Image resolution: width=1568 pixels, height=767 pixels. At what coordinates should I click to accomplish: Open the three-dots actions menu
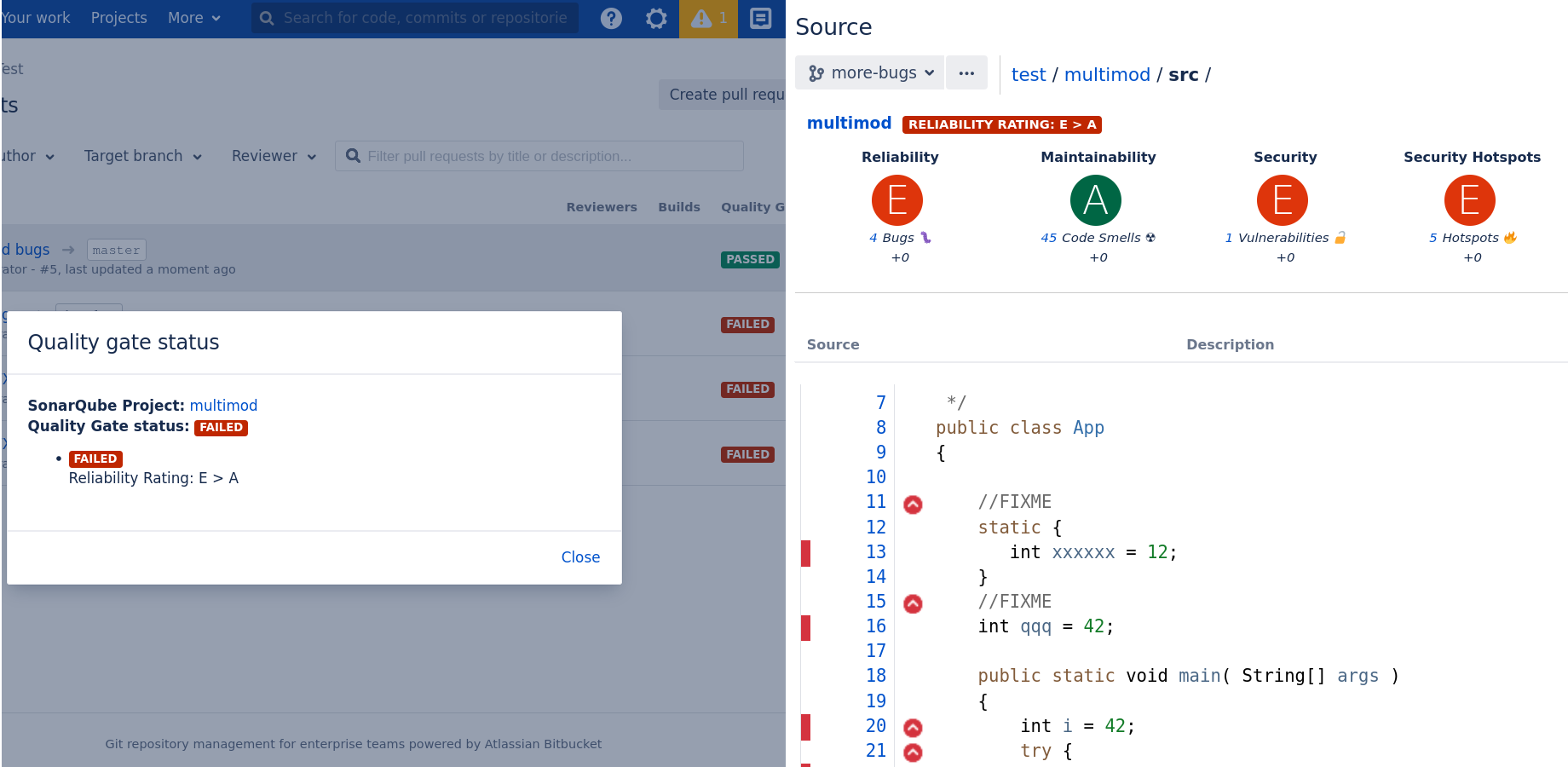[x=966, y=72]
